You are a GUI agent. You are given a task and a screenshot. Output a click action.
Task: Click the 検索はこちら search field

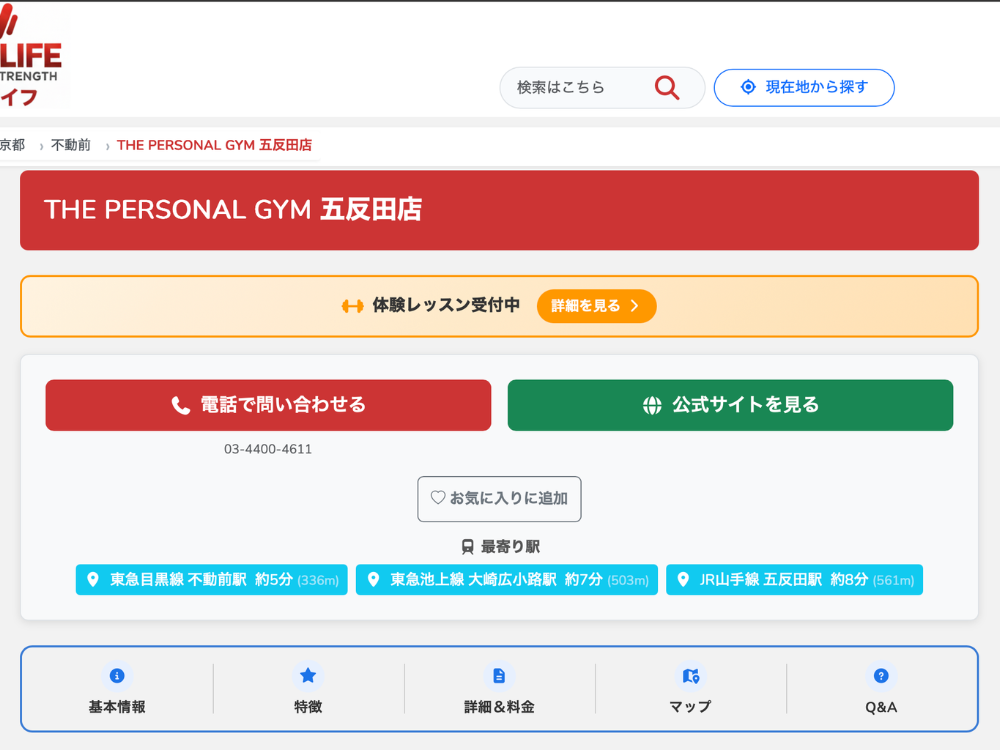point(601,87)
